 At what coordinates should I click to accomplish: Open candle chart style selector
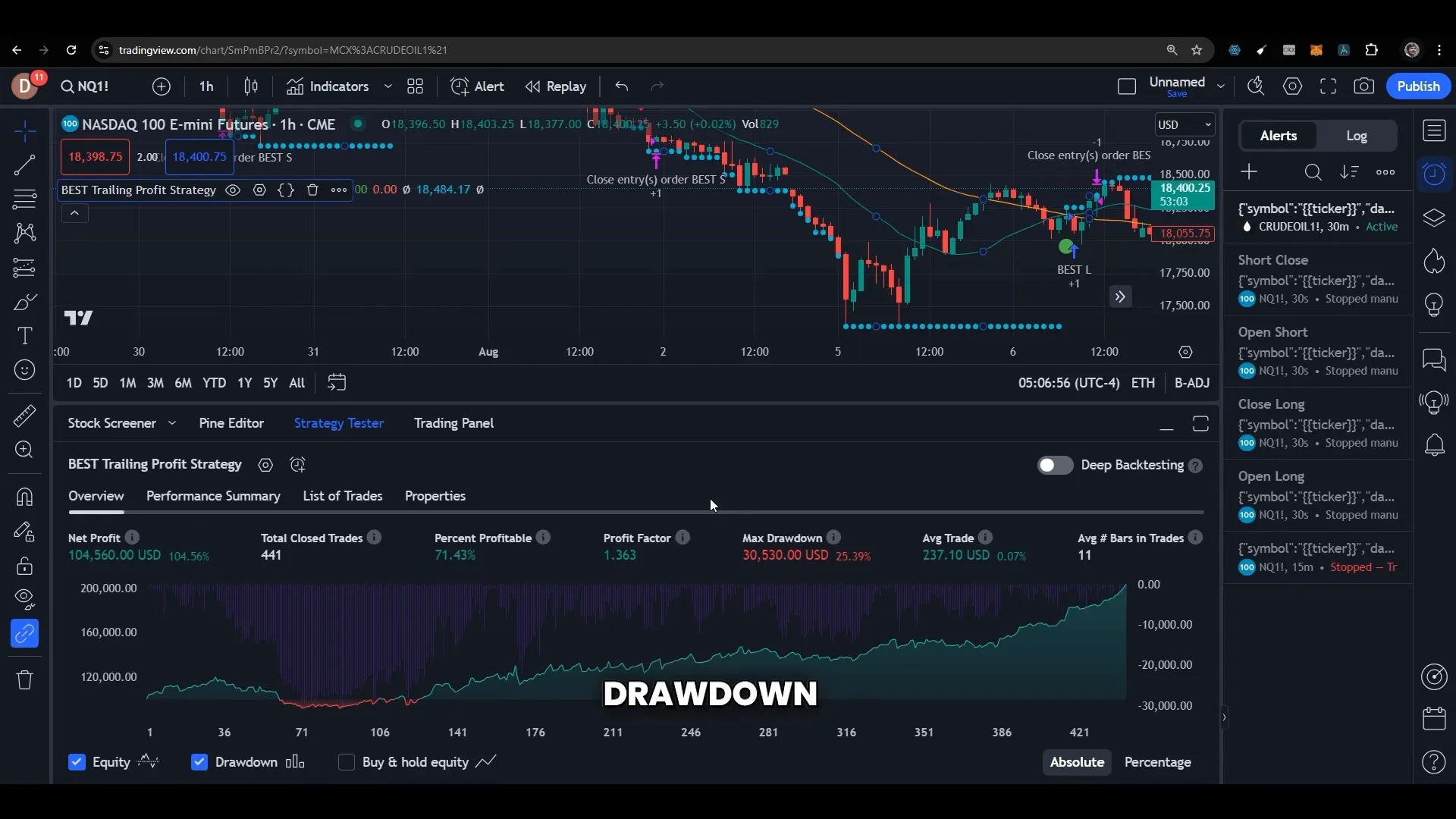[251, 86]
